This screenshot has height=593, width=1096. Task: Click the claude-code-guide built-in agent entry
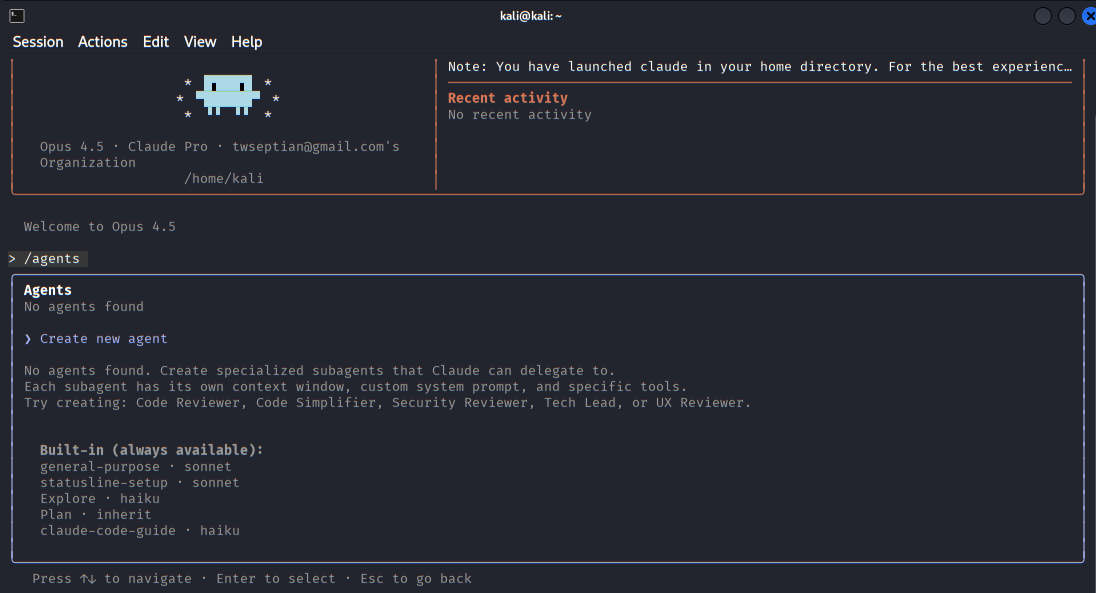point(140,531)
